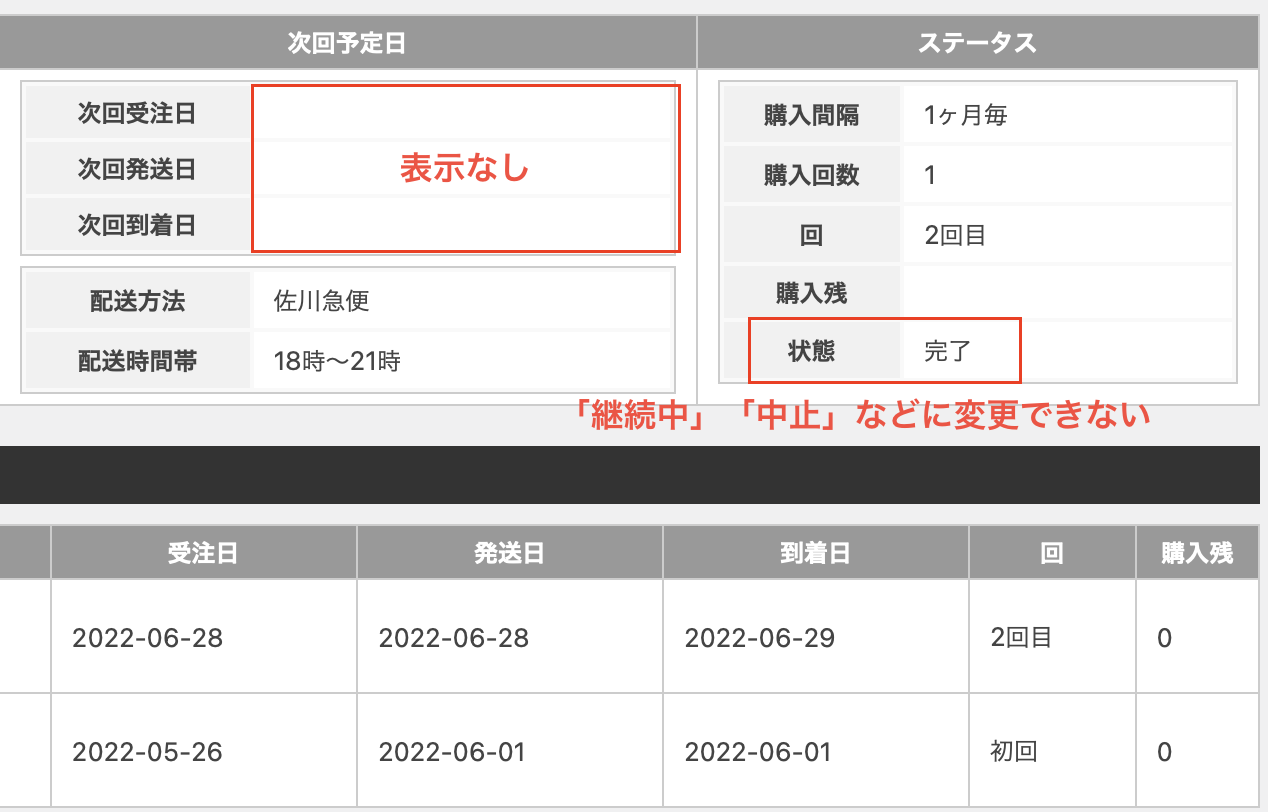Click the 状態 label cell
The width and height of the screenshot is (1268, 812).
[x=811, y=351]
